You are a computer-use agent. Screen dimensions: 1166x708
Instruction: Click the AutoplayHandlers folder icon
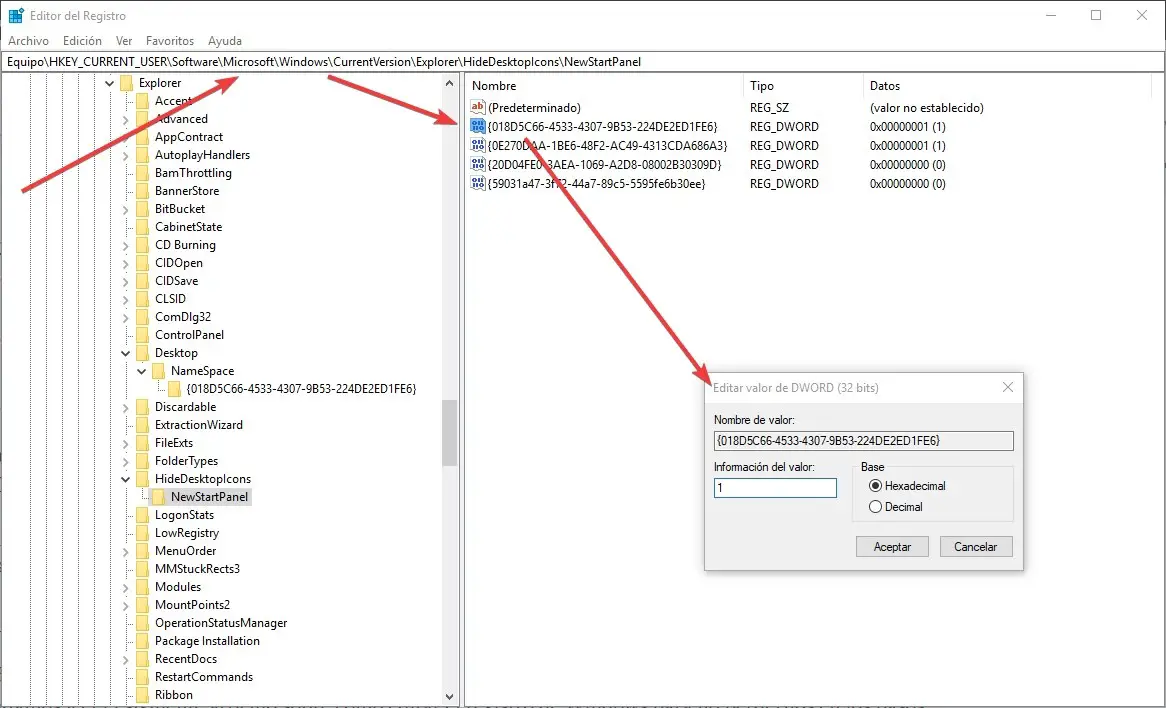[143, 155]
